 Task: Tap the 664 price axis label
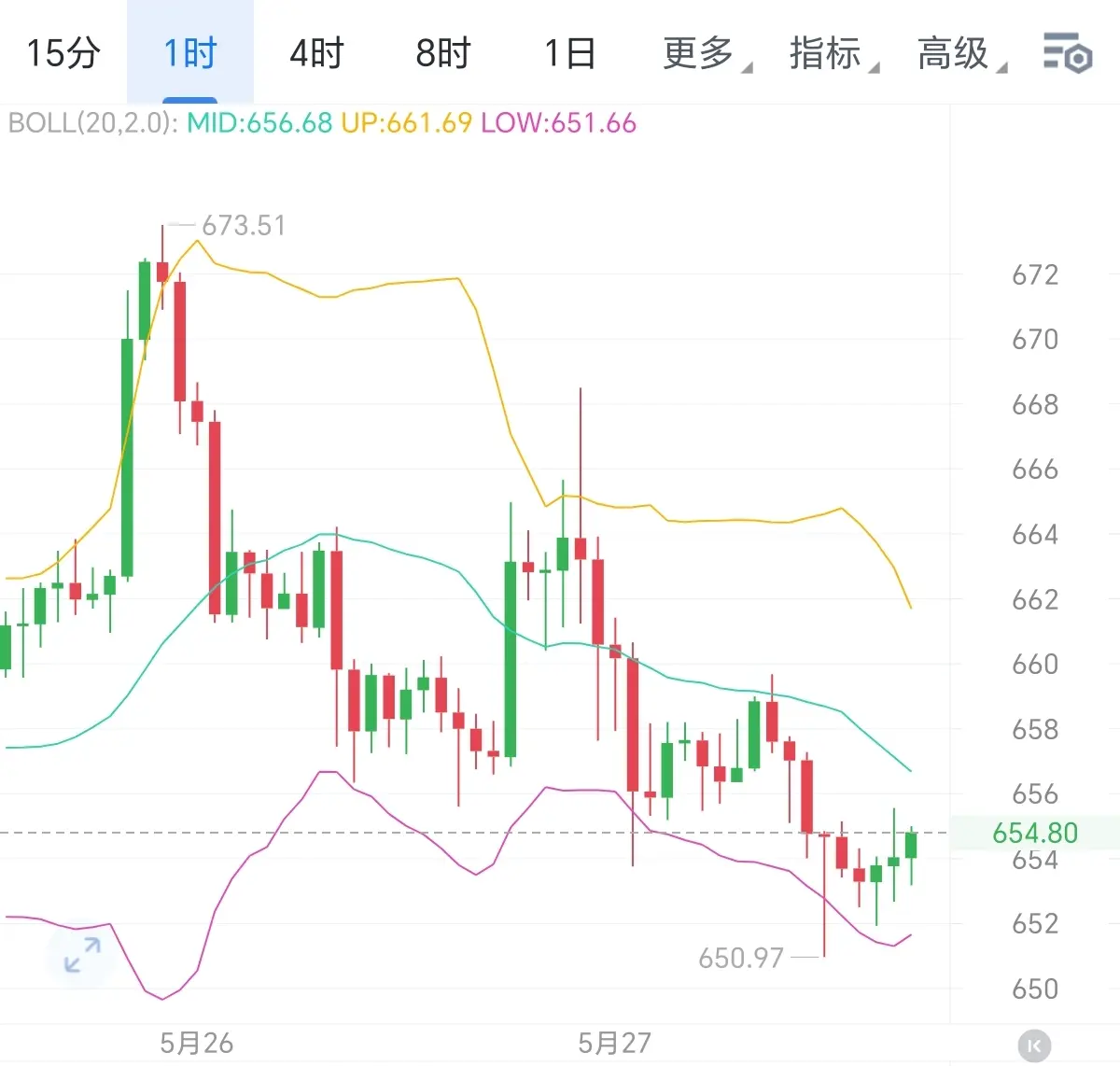[x=1035, y=535]
